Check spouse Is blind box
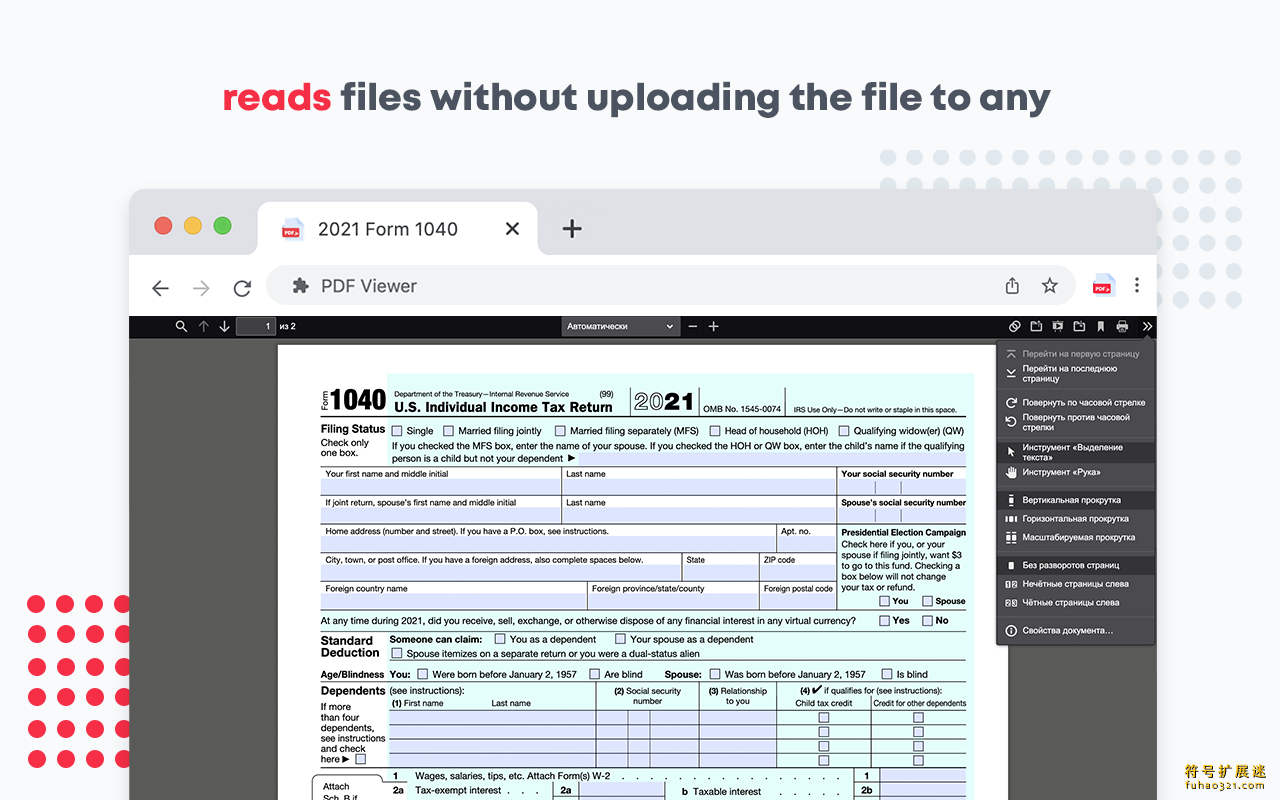Image resolution: width=1280 pixels, height=800 pixels. [x=885, y=674]
